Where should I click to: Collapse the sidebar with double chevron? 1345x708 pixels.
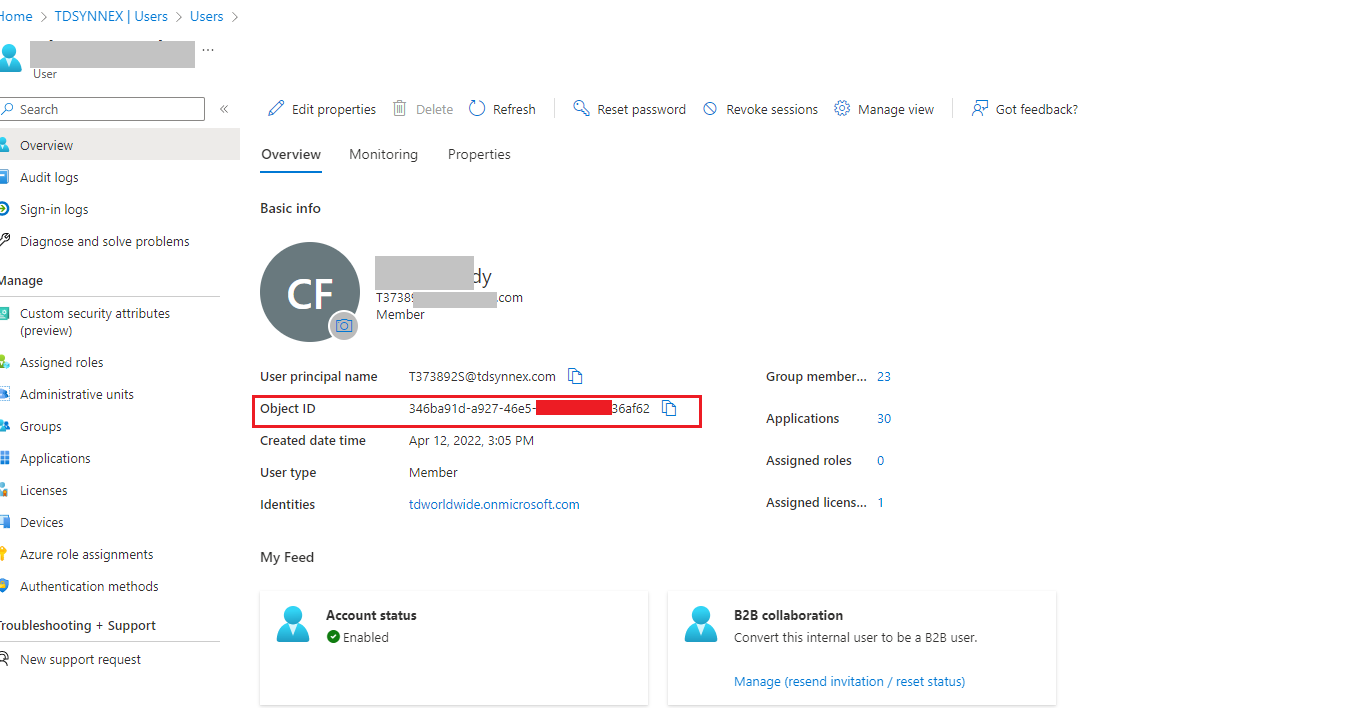(224, 109)
